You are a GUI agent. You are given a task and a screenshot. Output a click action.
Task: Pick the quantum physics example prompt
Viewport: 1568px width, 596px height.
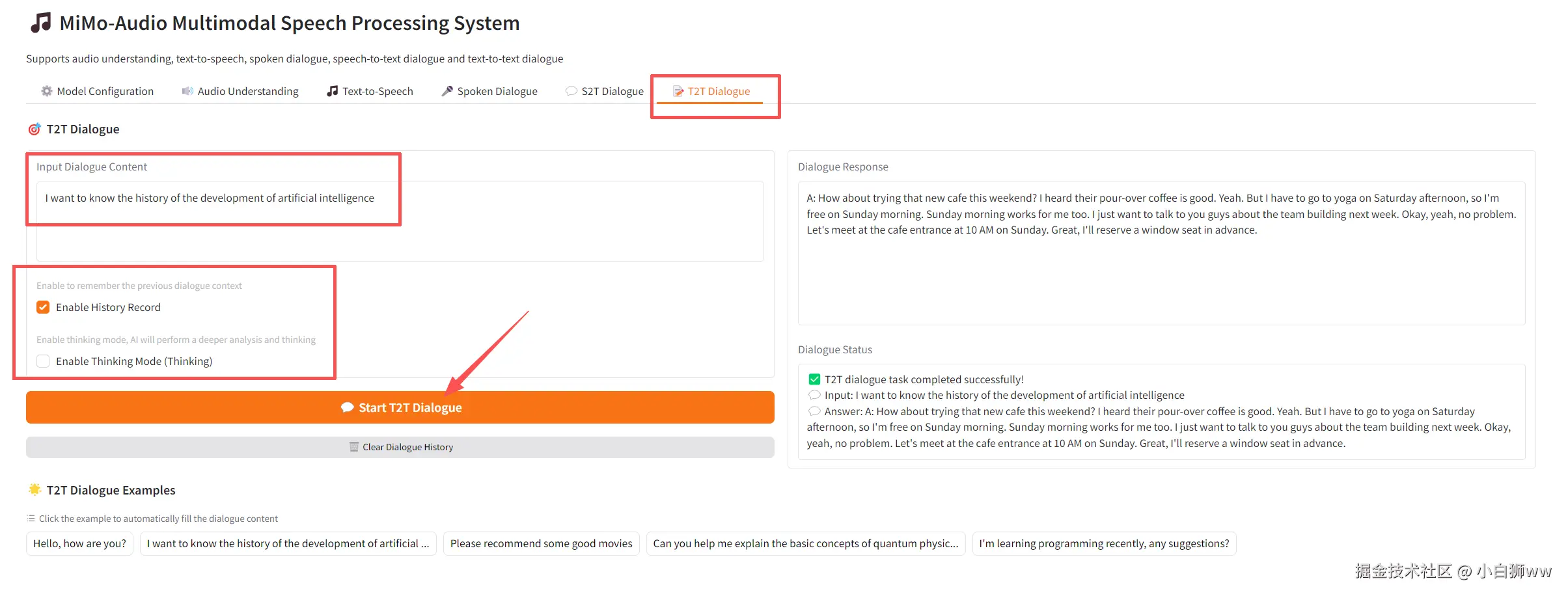pos(805,543)
